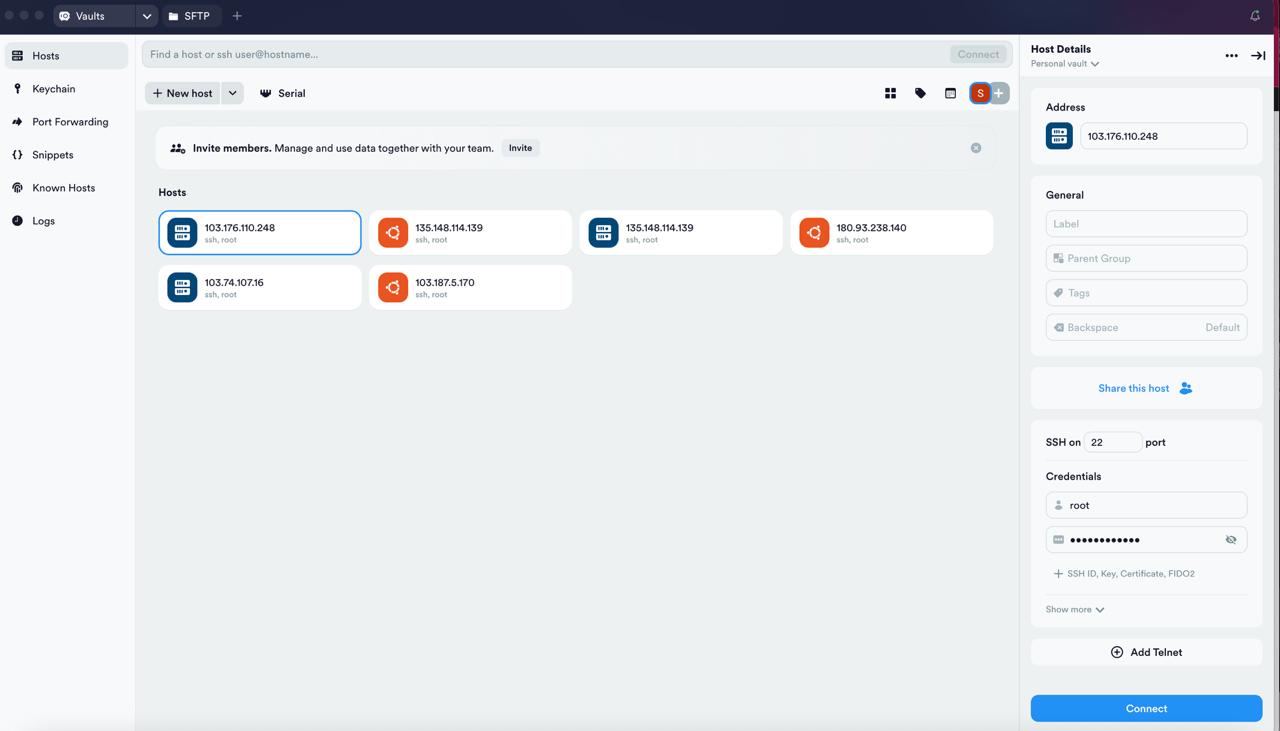Click Share this host link
Screen dimensions: 1280x731
coord(1146,388)
